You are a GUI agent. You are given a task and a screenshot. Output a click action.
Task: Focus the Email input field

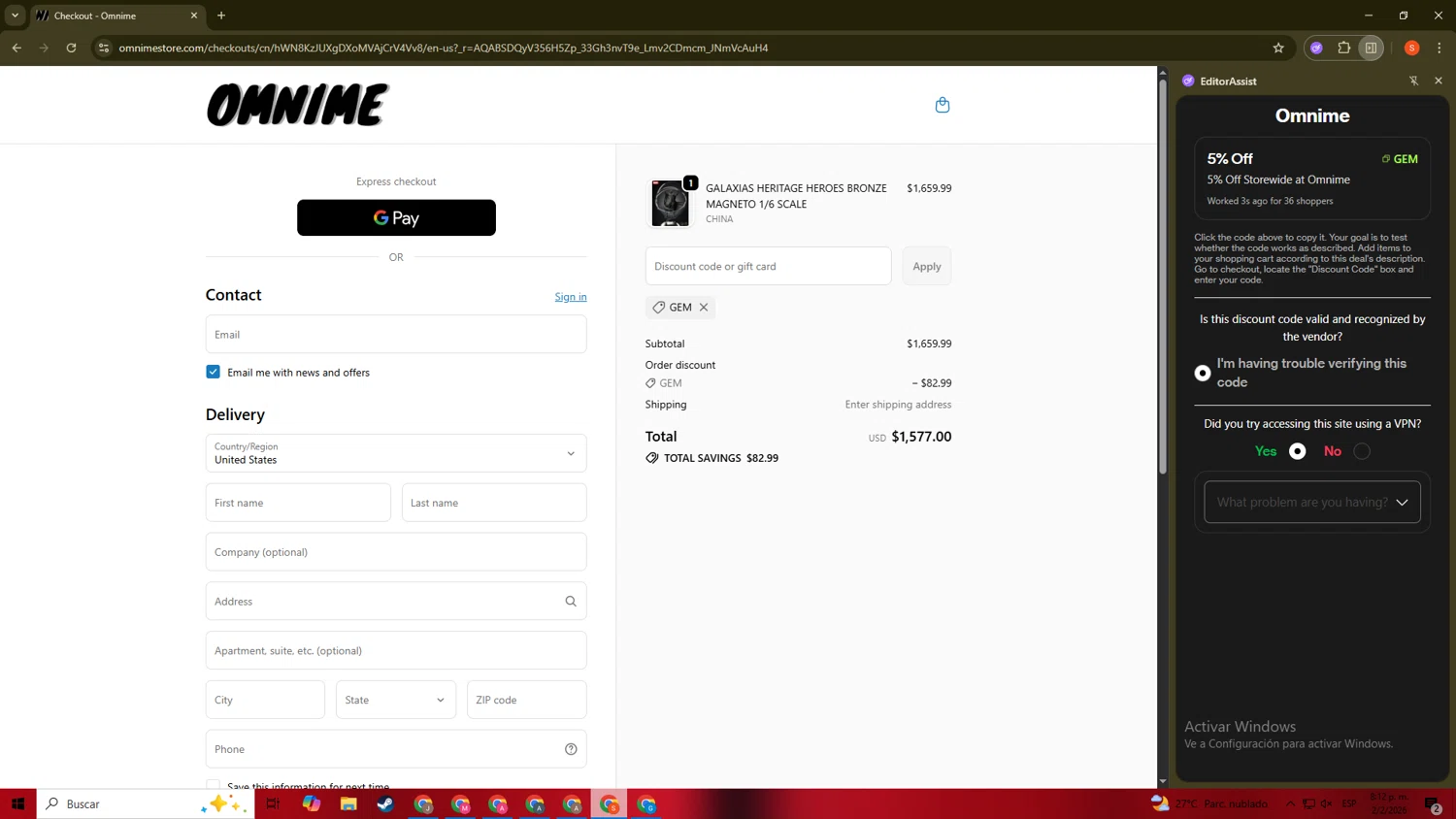[x=396, y=335]
